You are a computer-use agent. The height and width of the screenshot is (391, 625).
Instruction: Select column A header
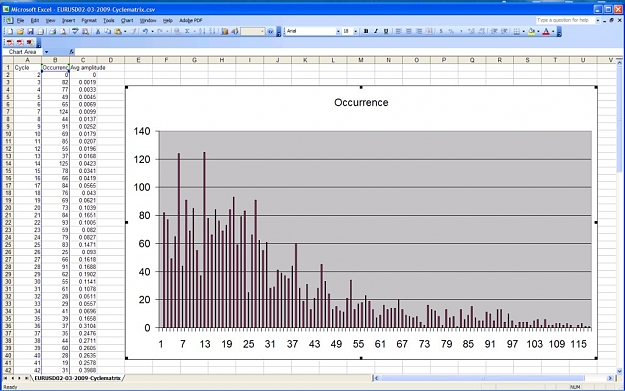(28, 60)
